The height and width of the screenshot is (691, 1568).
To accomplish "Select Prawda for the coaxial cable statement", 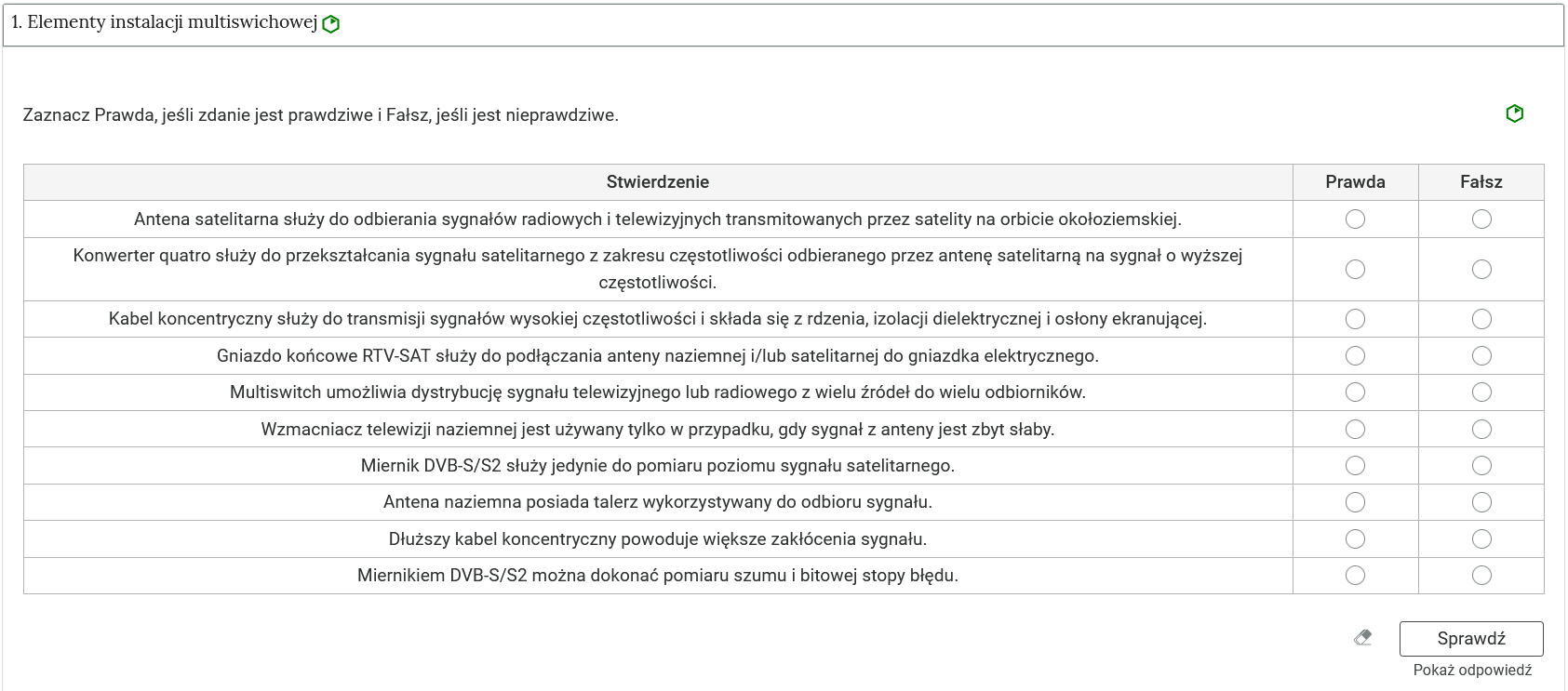I will (x=1356, y=318).
